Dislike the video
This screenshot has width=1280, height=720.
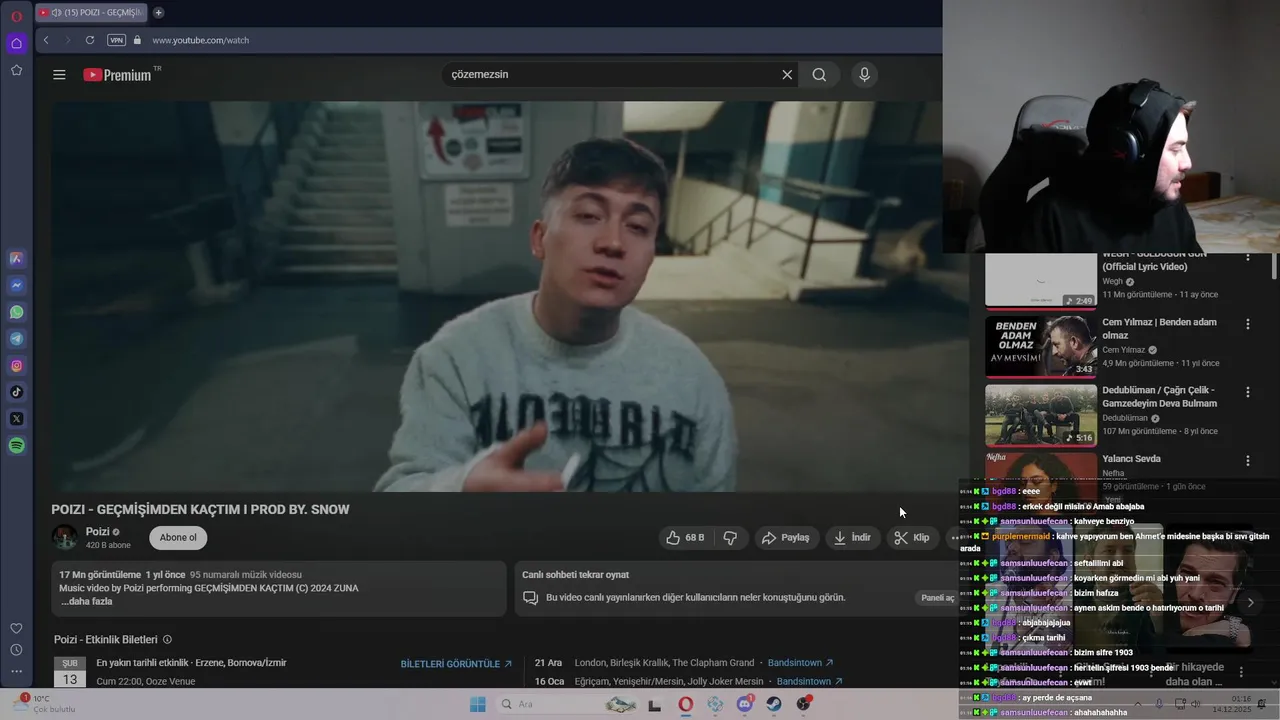coord(730,538)
